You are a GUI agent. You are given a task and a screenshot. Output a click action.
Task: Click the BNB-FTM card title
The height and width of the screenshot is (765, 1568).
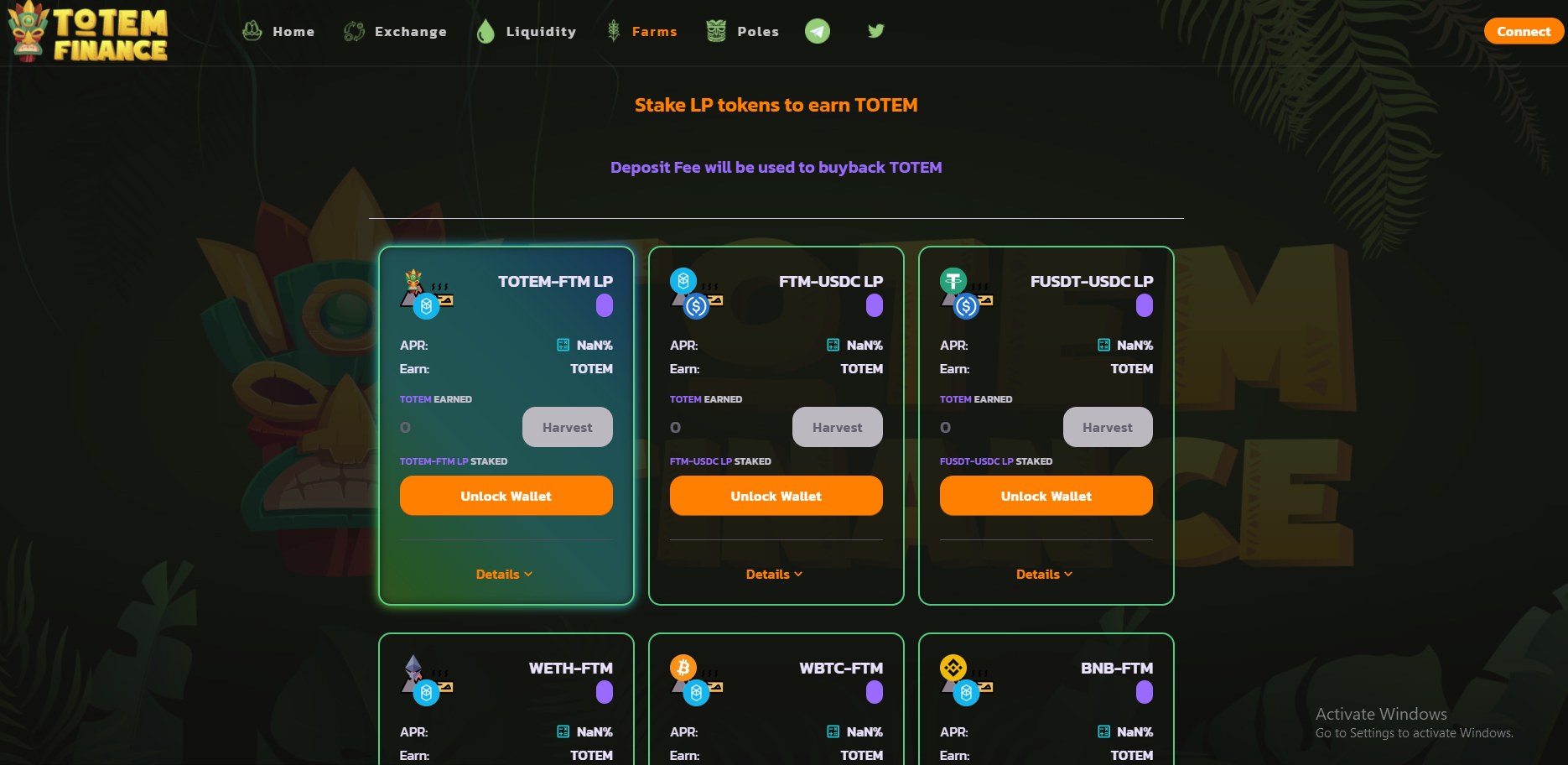1117,669
